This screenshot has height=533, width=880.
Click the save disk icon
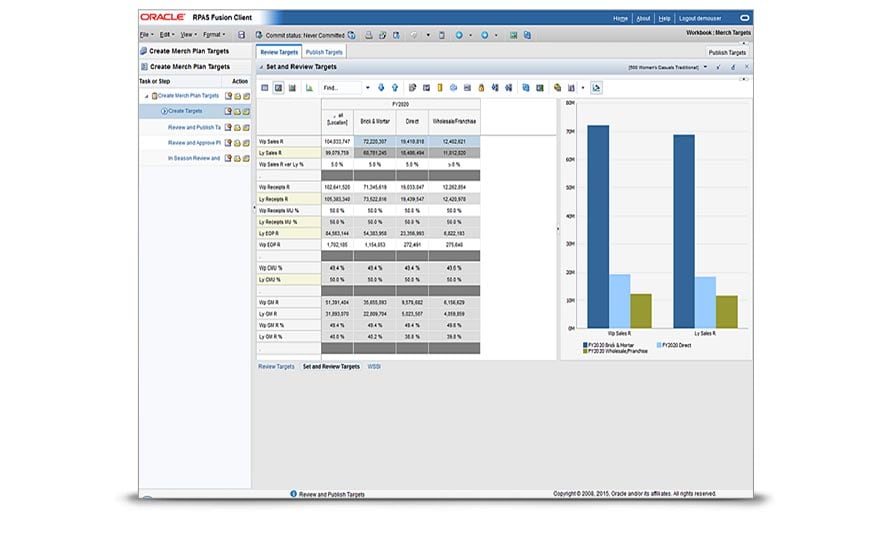click(x=241, y=35)
